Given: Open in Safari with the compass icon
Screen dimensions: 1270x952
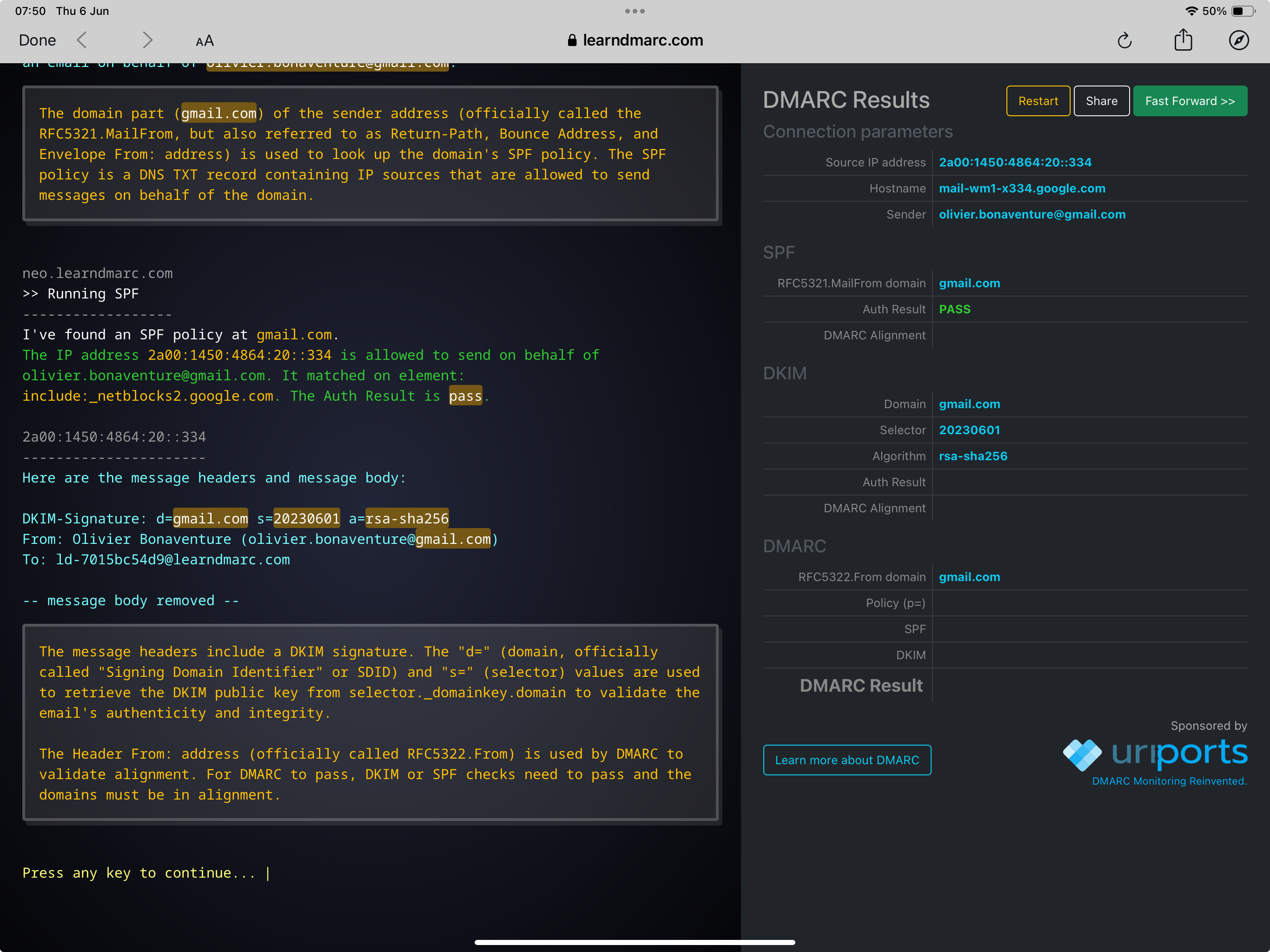Looking at the screenshot, I should tap(1238, 40).
